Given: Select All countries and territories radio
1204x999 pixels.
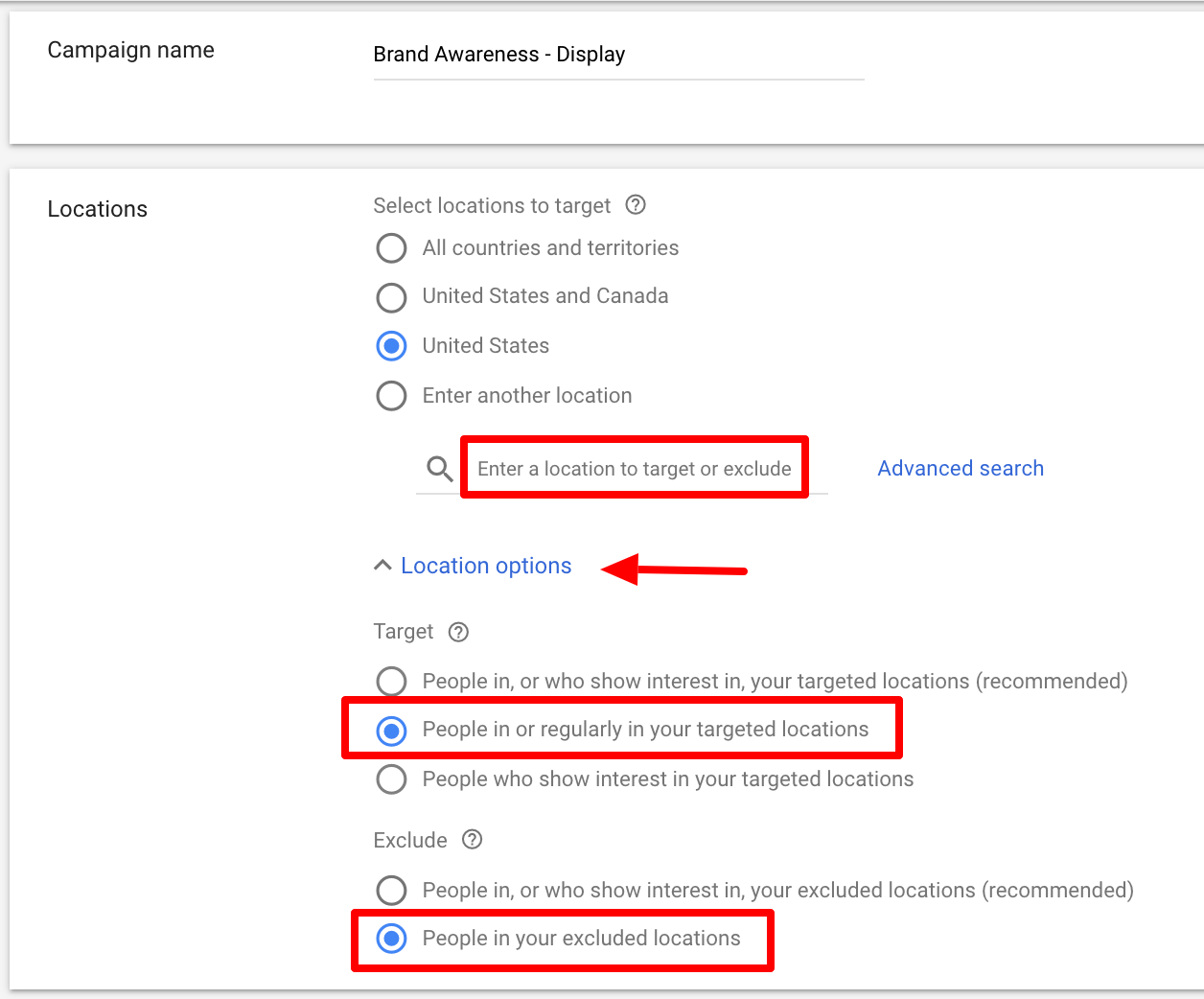Looking at the screenshot, I should tap(391, 248).
